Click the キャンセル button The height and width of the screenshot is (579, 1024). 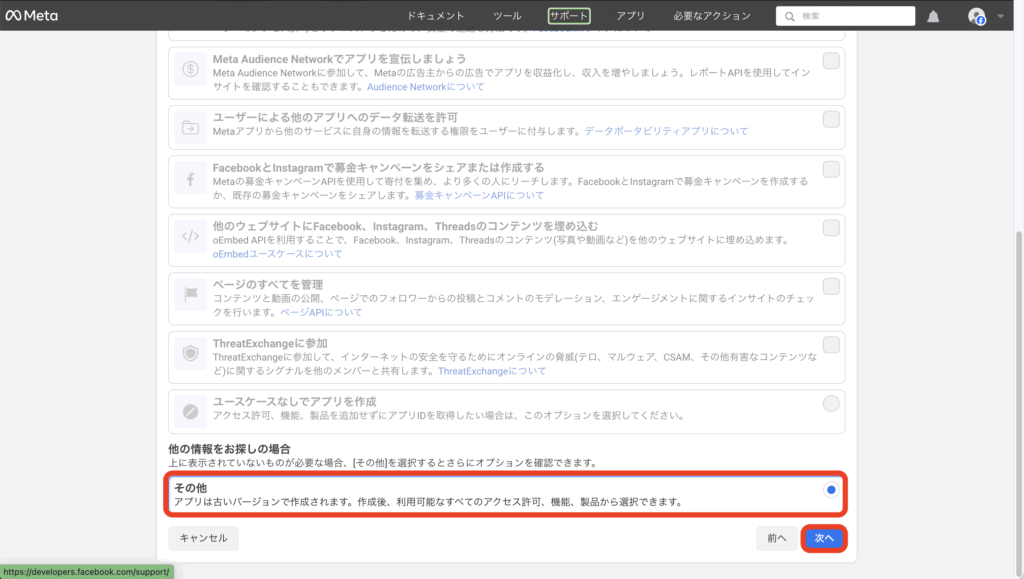[203, 538]
